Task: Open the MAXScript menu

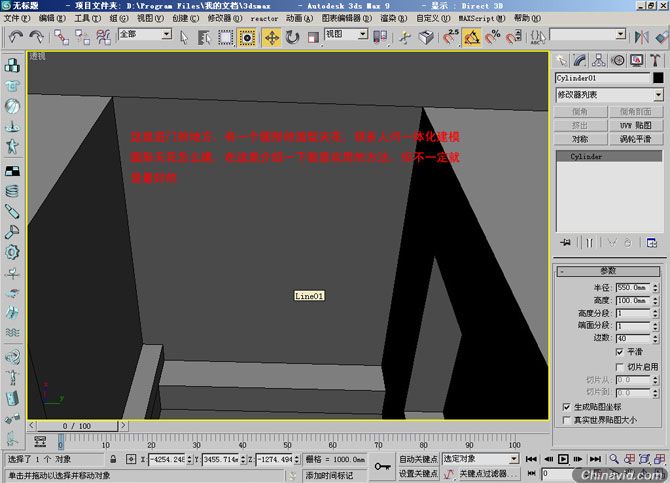Action: (482, 18)
